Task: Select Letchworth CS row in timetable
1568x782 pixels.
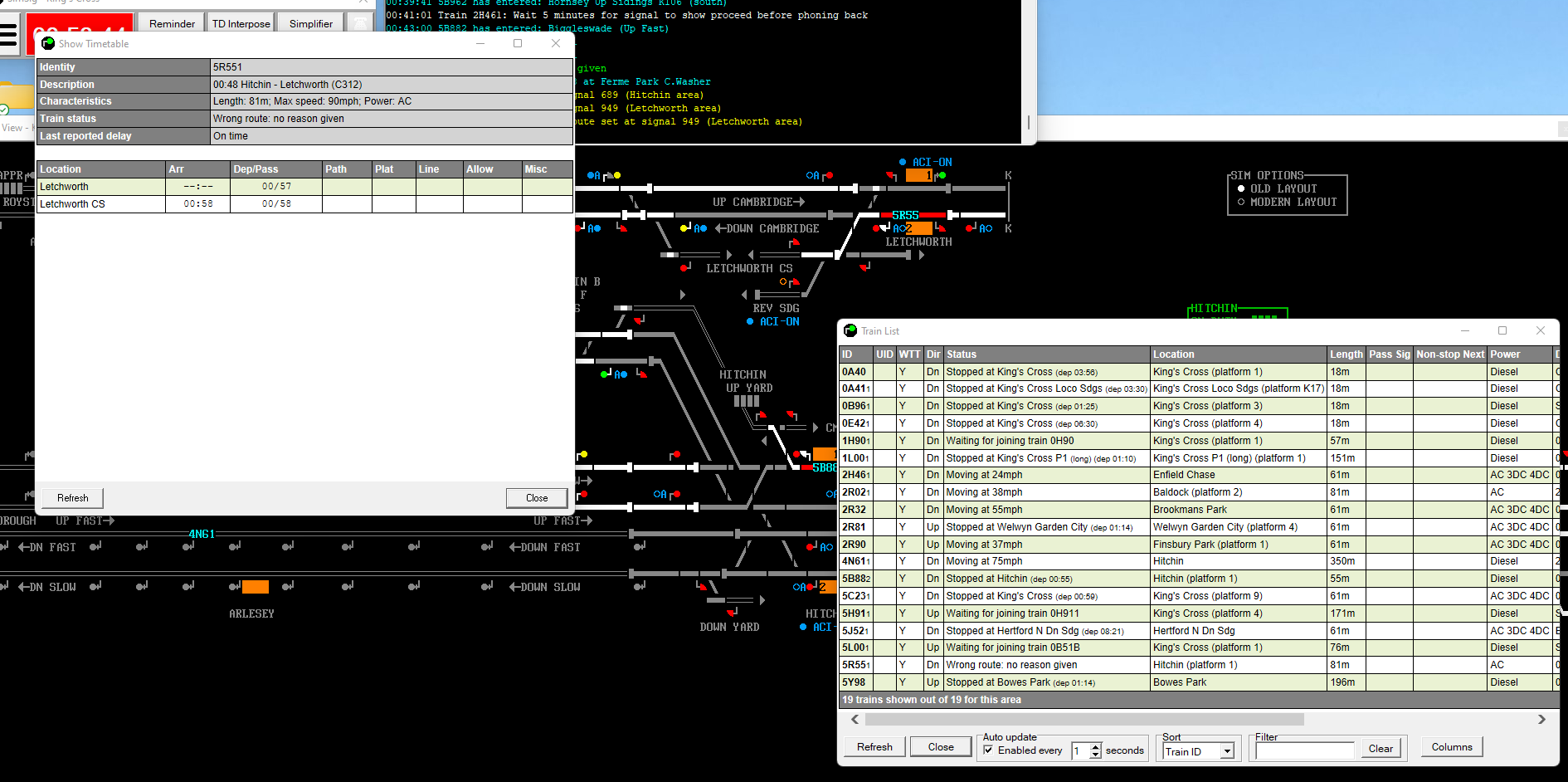Action: [x=305, y=204]
